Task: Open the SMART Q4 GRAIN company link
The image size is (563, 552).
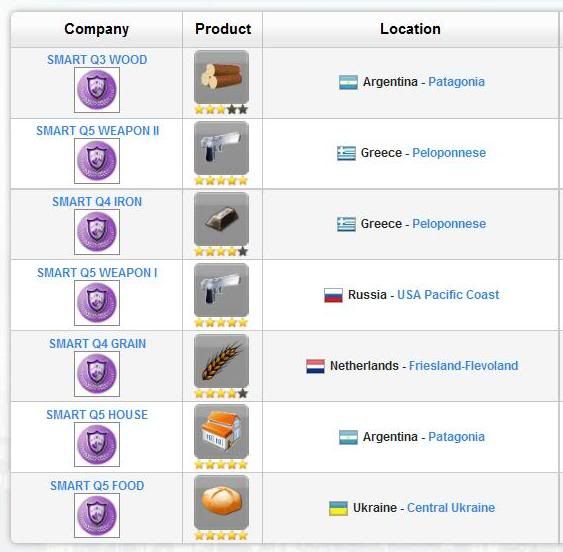Action: [97, 344]
